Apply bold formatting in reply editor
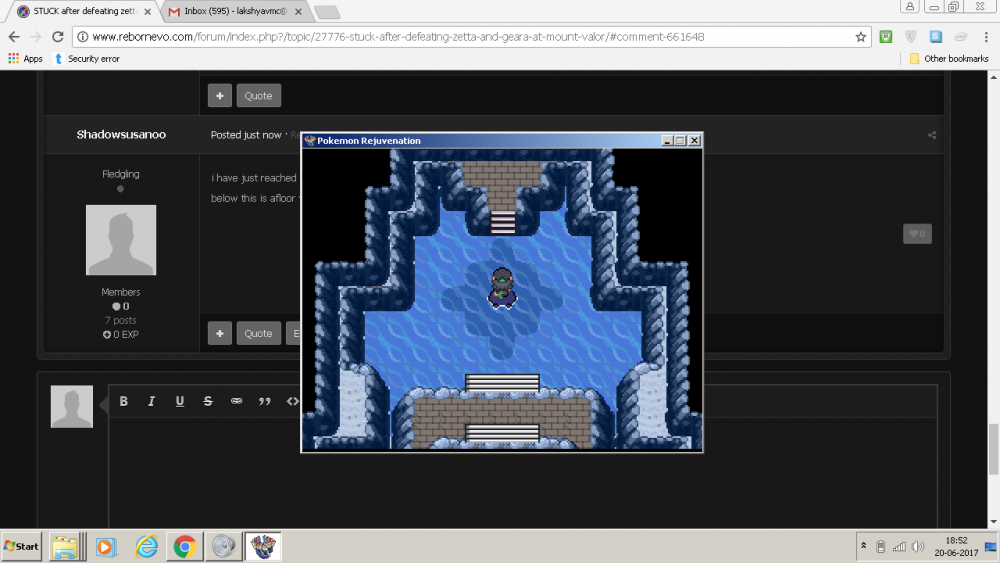 [124, 401]
